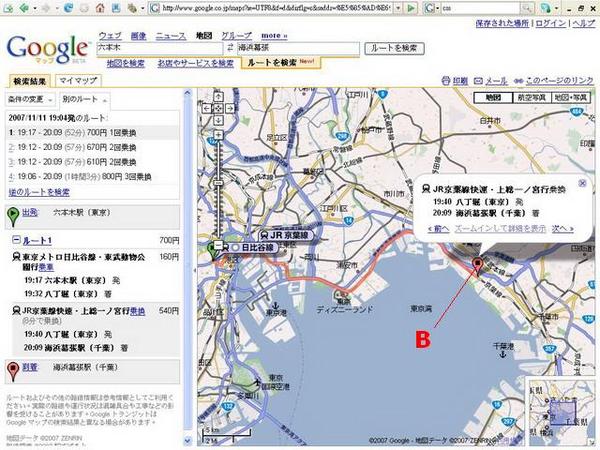Select route option 4: 19:06 - 20:09 800円

(93, 177)
